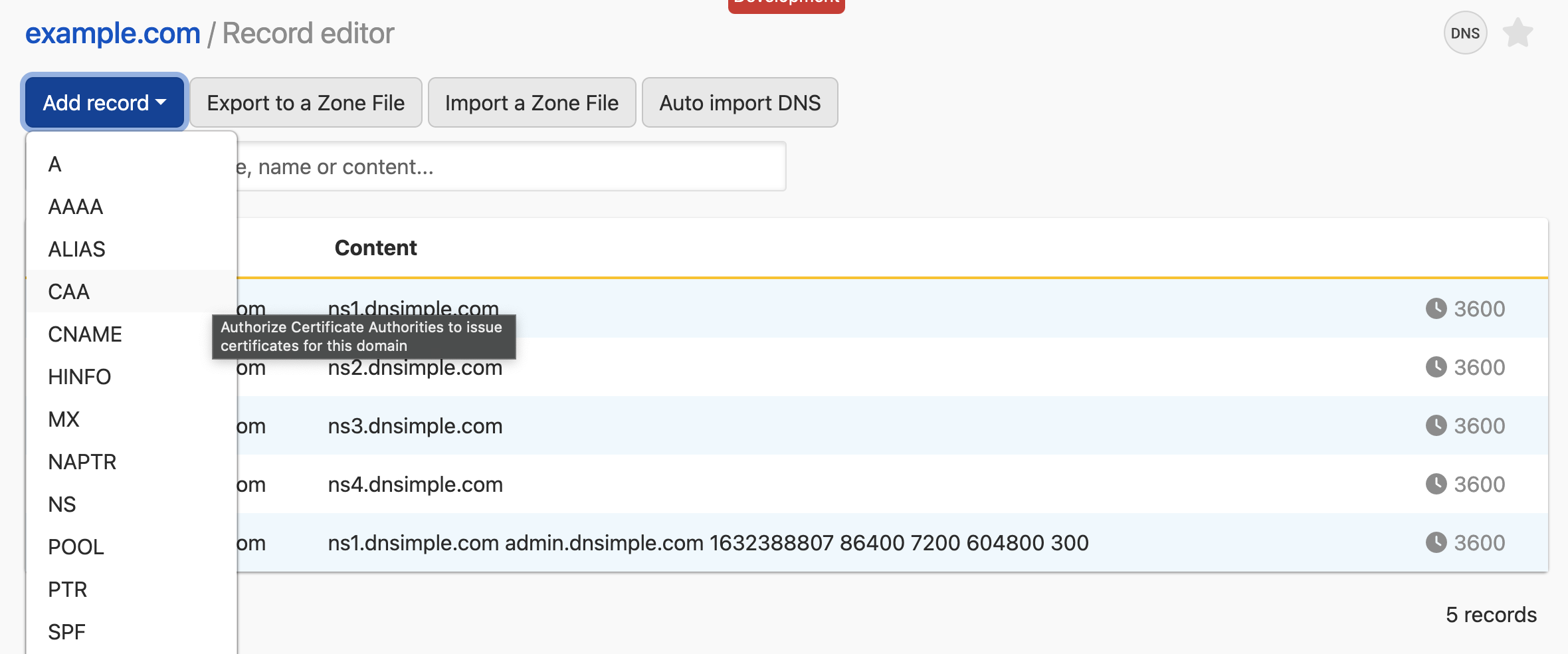This screenshot has height=654, width=1568.
Task: Choose AAAA record type from menu
Action: click(132, 207)
